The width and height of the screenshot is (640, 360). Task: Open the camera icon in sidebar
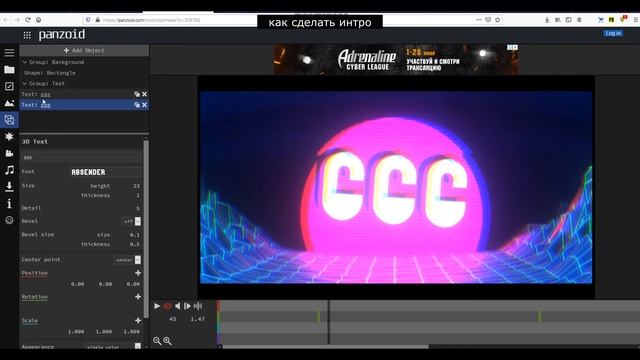pyautogui.click(x=9, y=153)
